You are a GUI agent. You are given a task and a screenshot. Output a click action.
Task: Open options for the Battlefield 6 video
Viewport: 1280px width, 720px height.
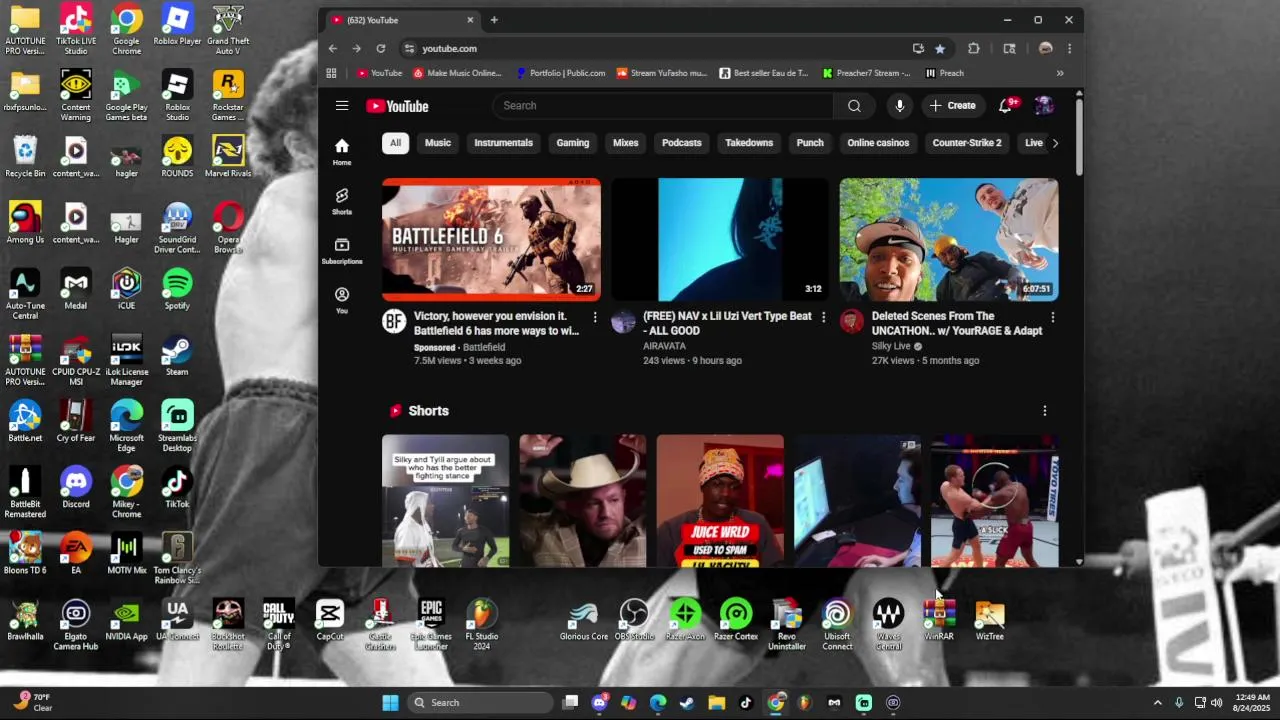tap(595, 317)
